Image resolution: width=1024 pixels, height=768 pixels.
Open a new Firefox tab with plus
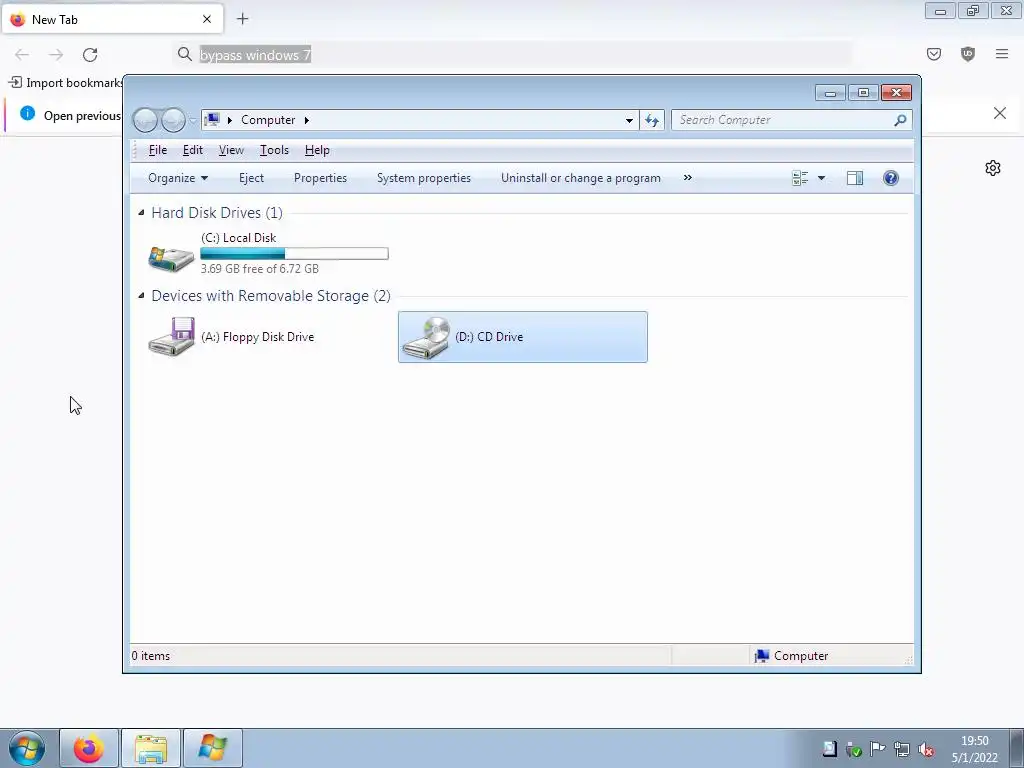(x=242, y=19)
